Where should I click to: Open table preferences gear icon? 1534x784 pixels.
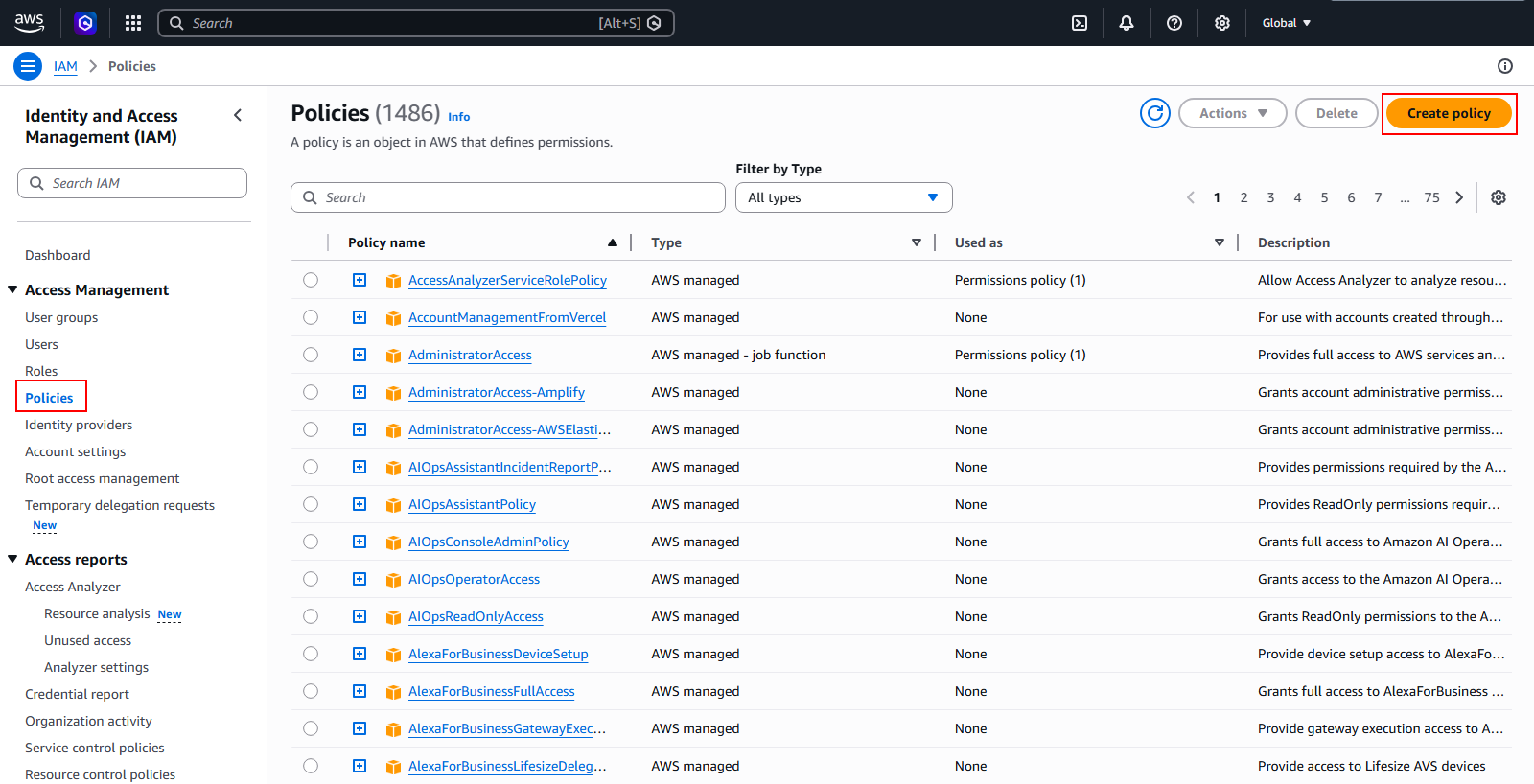click(1499, 197)
